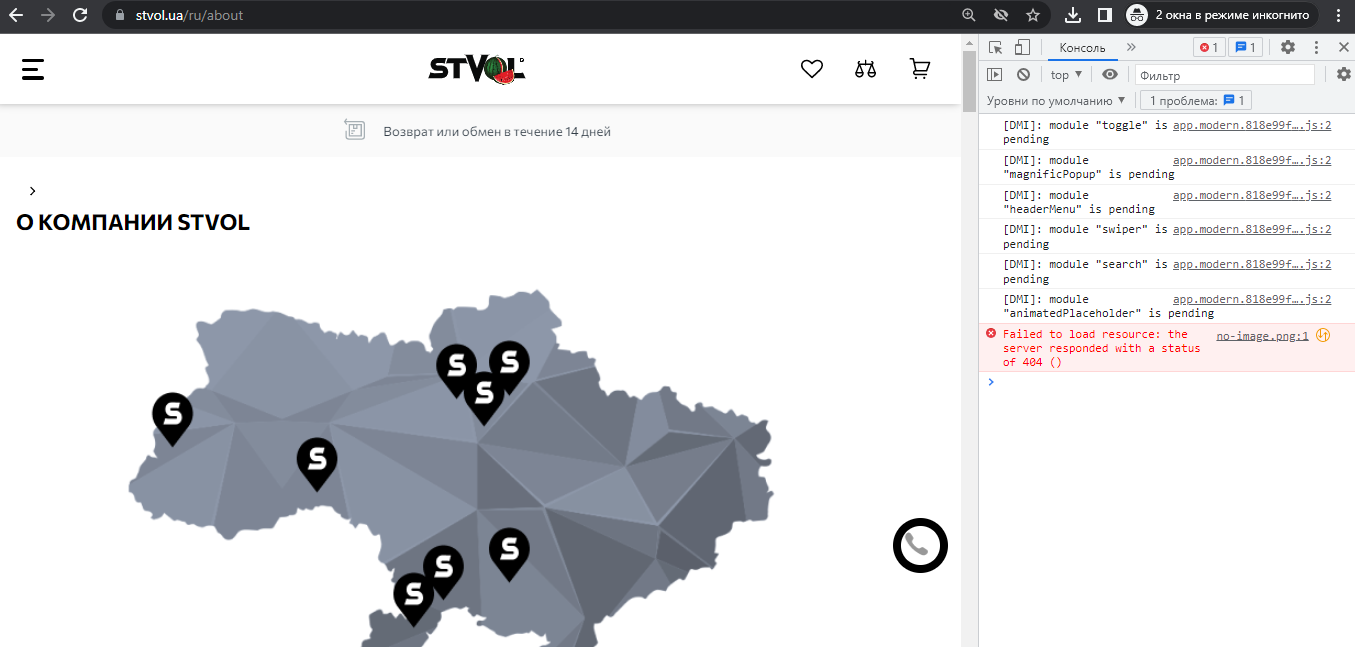Open the browser downloads icon
This screenshot has height=647, width=1355.
[1073, 15]
